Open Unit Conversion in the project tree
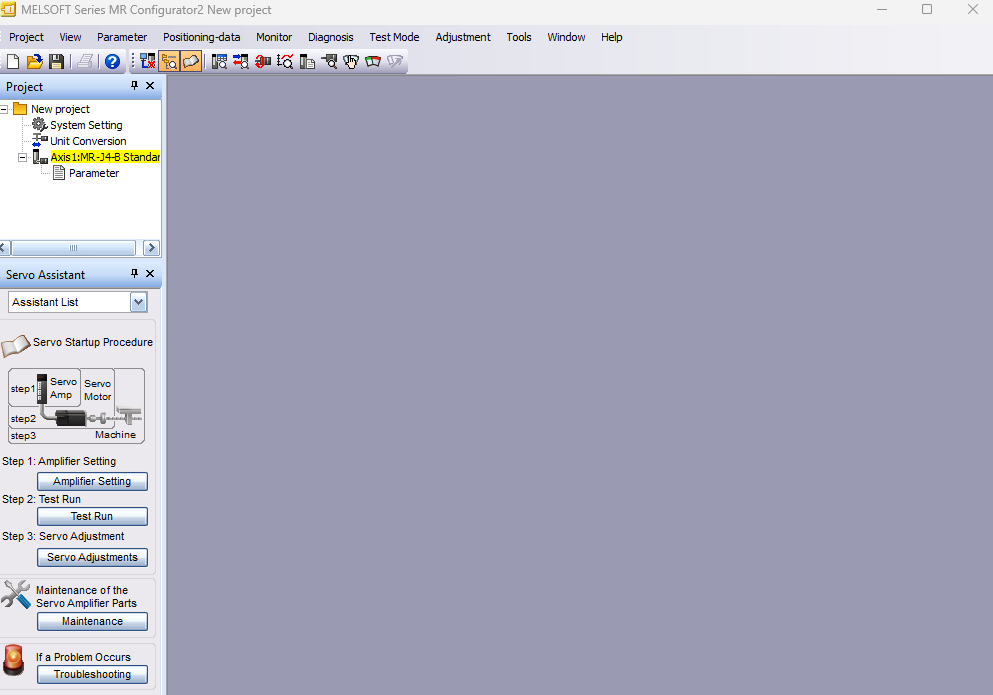This screenshot has height=695, width=993. (87, 141)
